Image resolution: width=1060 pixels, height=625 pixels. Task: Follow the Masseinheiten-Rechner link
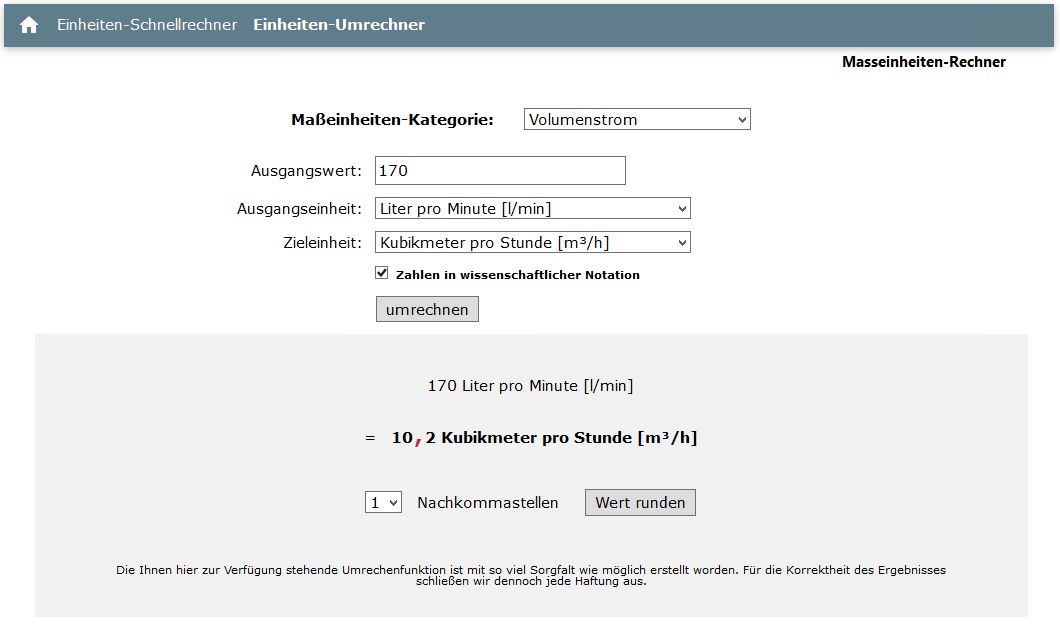click(923, 62)
